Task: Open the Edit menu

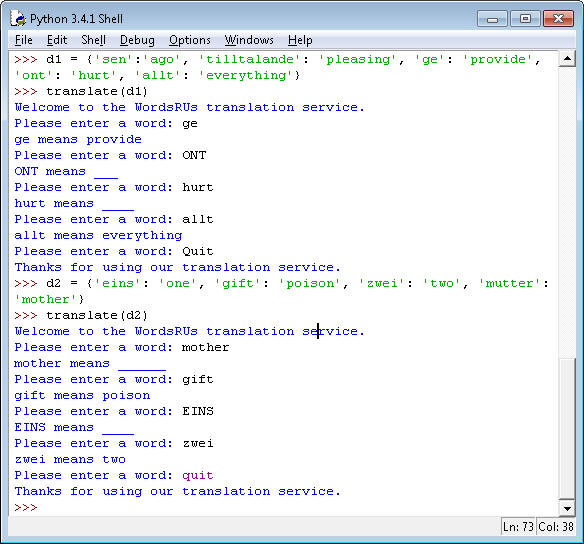Action: click(x=57, y=40)
